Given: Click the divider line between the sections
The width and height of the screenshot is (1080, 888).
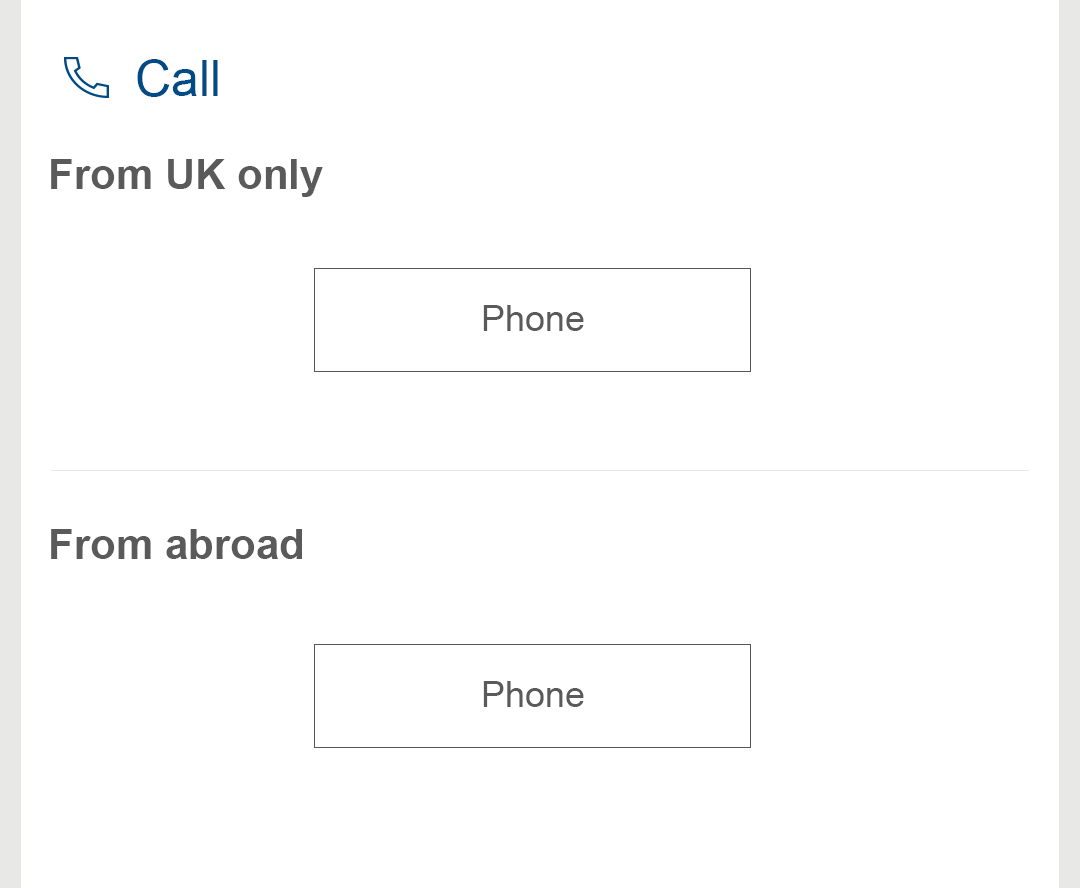Looking at the screenshot, I should (540, 470).
